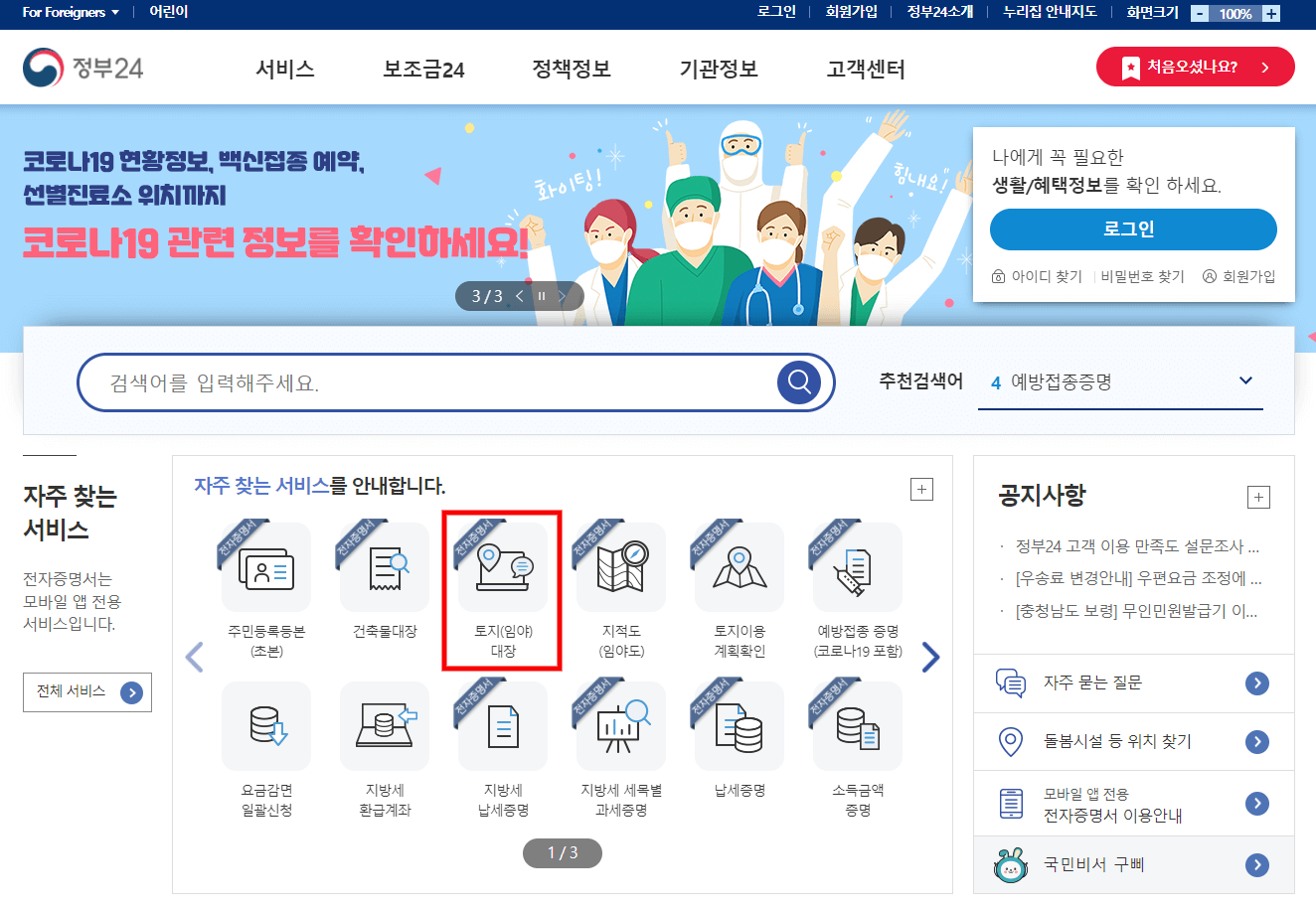The image size is (1316, 908).
Task: Click 비밀번호 찾기 link
Action: [x=1142, y=276]
